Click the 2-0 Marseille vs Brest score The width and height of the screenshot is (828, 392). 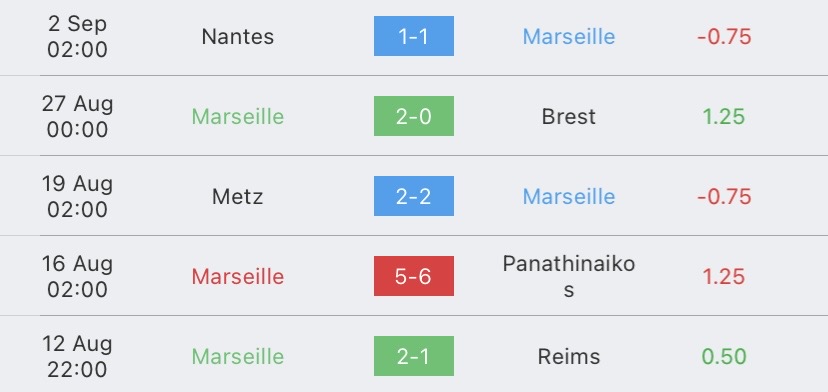[x=413, y=116]
